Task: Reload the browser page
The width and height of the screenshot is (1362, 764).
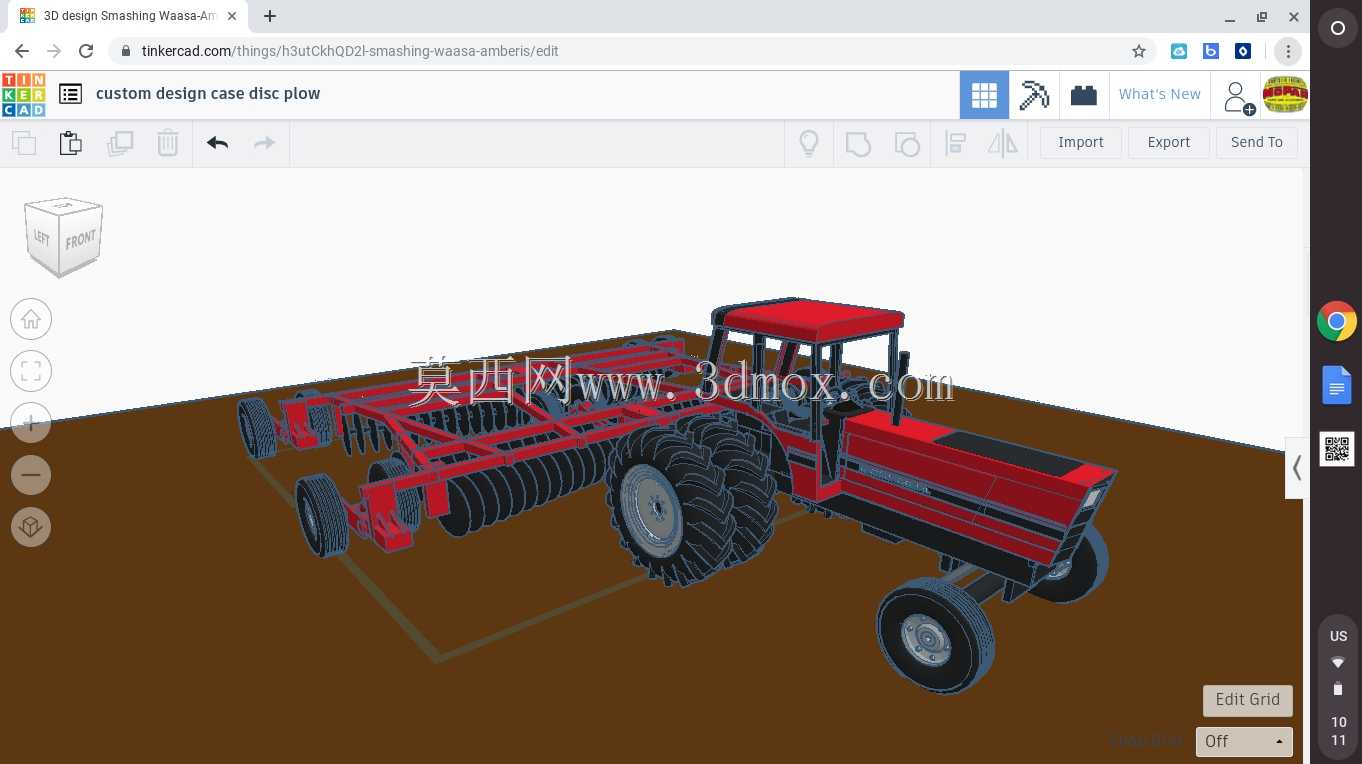Action: (x=86, y=51)
